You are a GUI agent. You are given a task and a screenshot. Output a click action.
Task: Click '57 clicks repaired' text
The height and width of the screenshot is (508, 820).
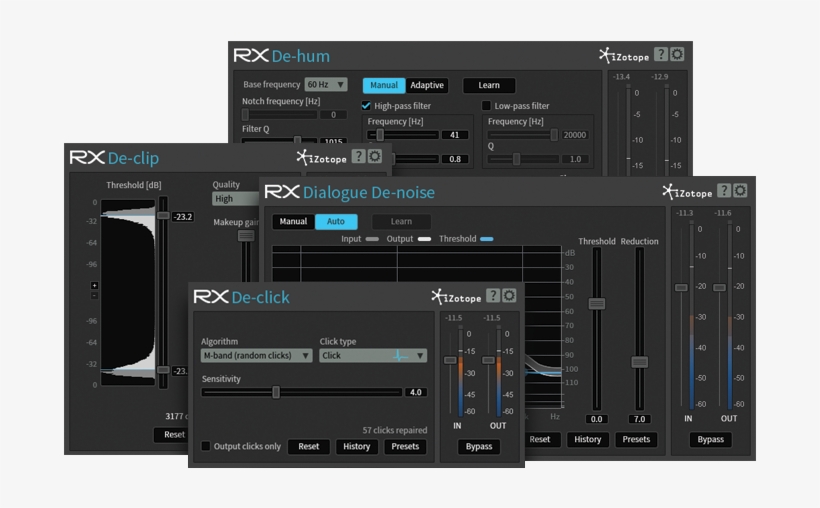(x=395, y=430)
